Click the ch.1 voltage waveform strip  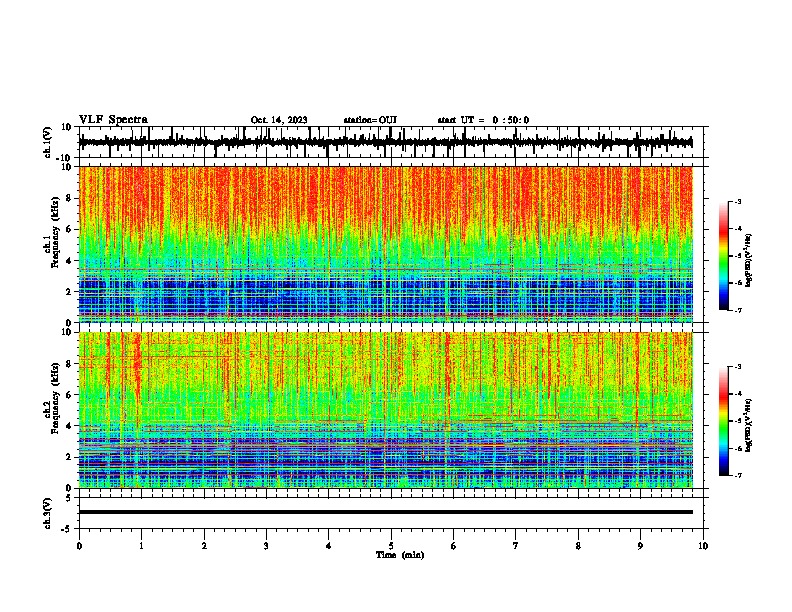385,142
